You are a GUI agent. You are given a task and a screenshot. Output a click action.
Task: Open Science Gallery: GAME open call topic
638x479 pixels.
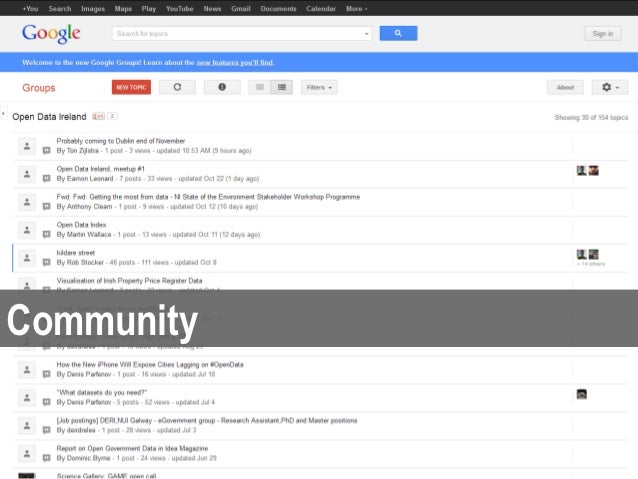point(106,475)
